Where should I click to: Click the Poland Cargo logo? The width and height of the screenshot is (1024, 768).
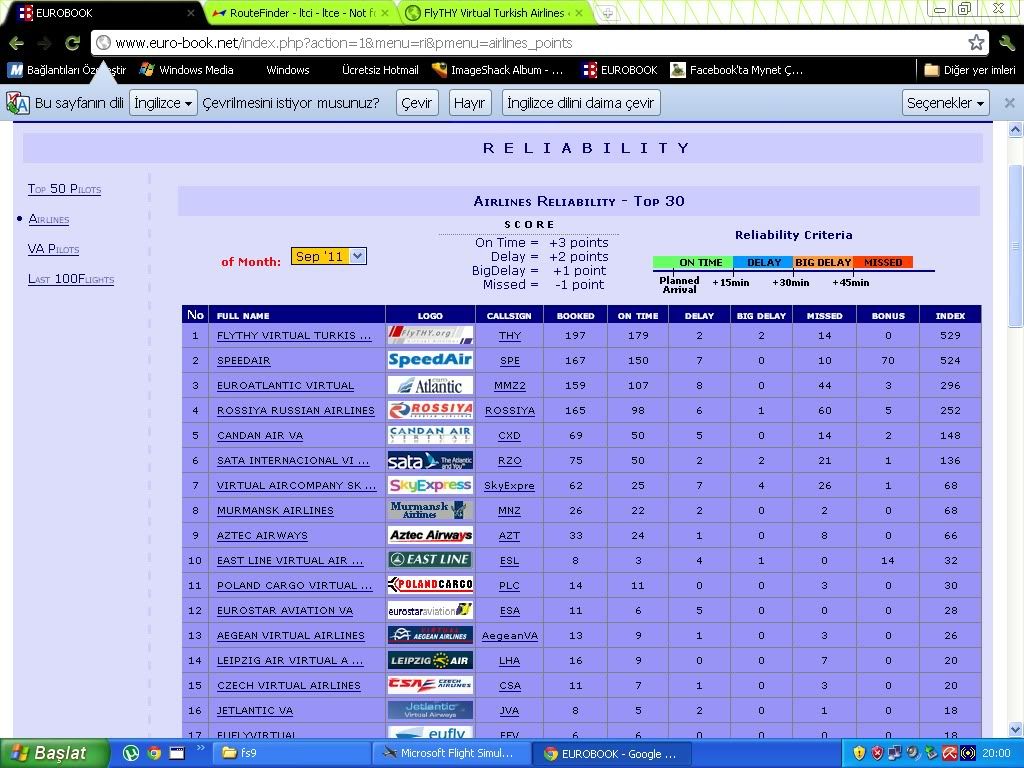(x=430, y=585)
